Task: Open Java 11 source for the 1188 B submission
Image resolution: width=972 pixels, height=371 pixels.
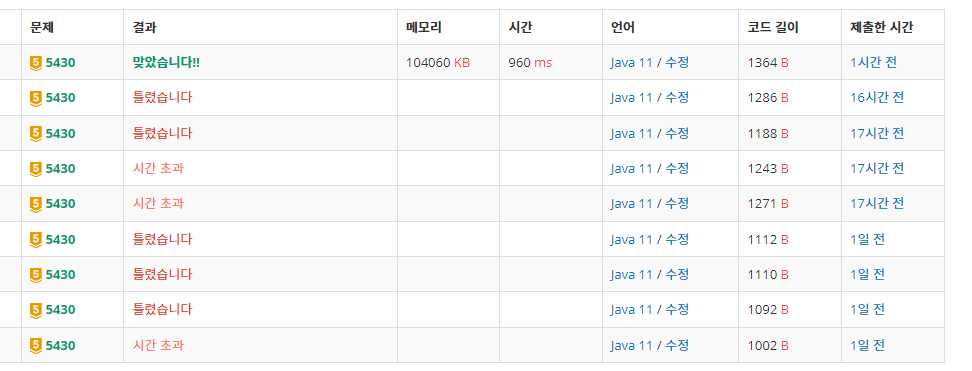Action: click(632, 133)
